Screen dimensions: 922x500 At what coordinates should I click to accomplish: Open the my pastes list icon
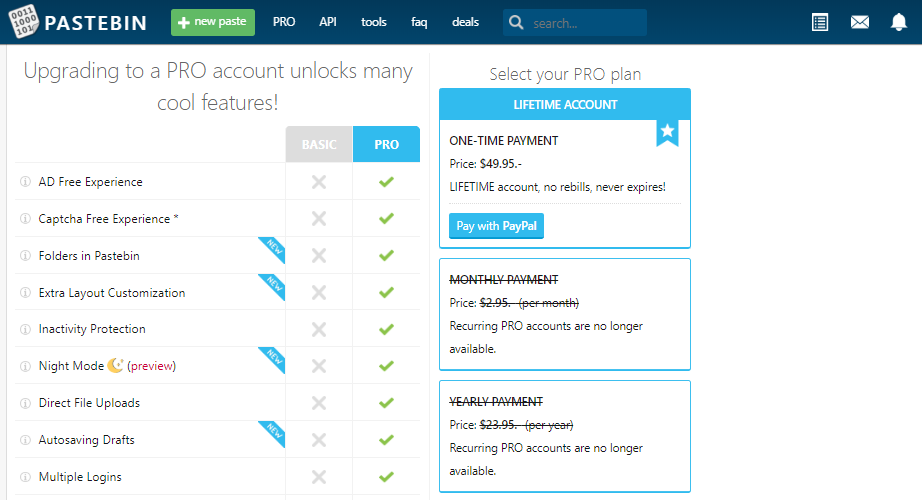pyautogui.click(x=820, y=22)
